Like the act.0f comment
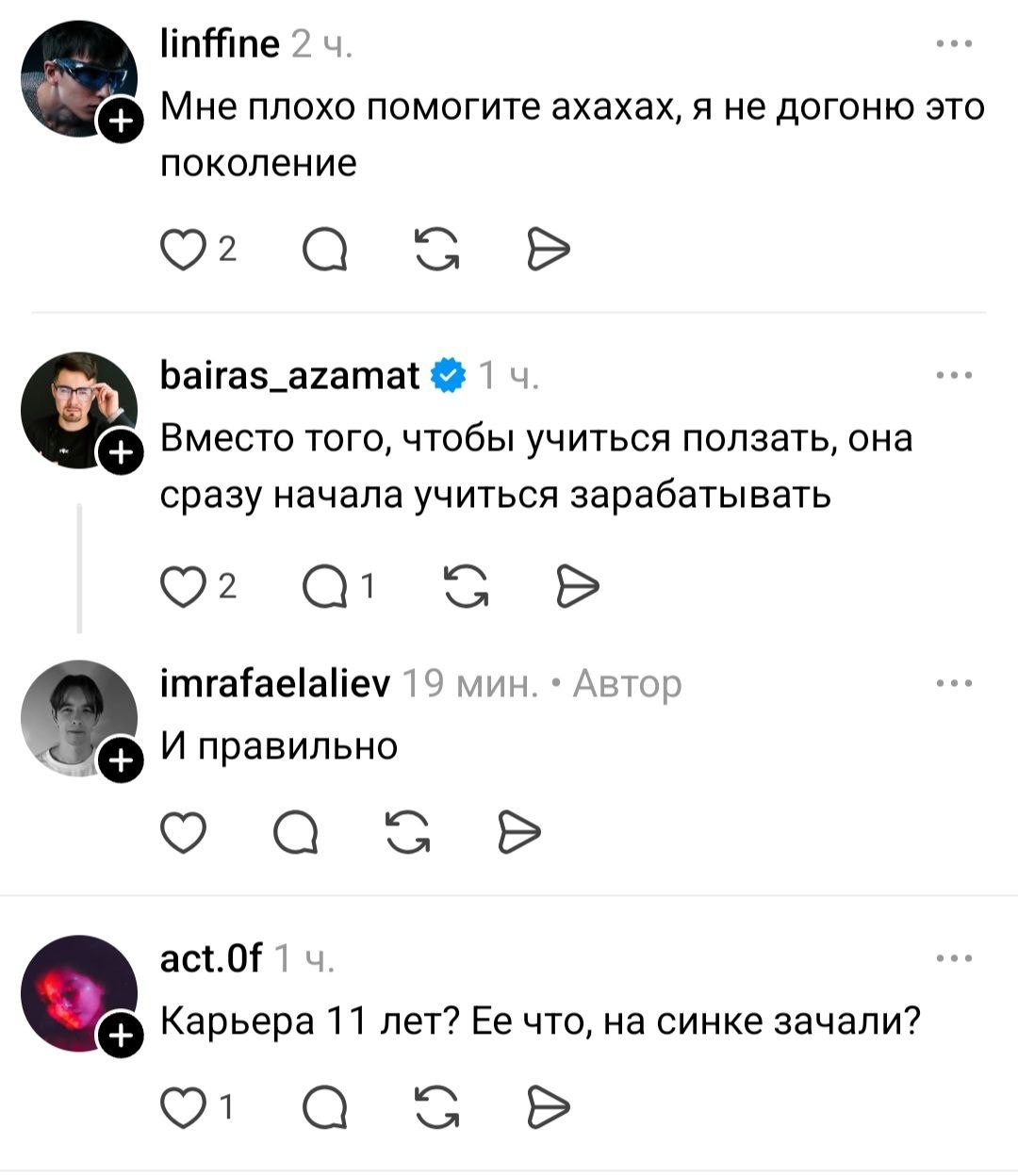This screenshot has width=1018, height=1176. 184,1106
